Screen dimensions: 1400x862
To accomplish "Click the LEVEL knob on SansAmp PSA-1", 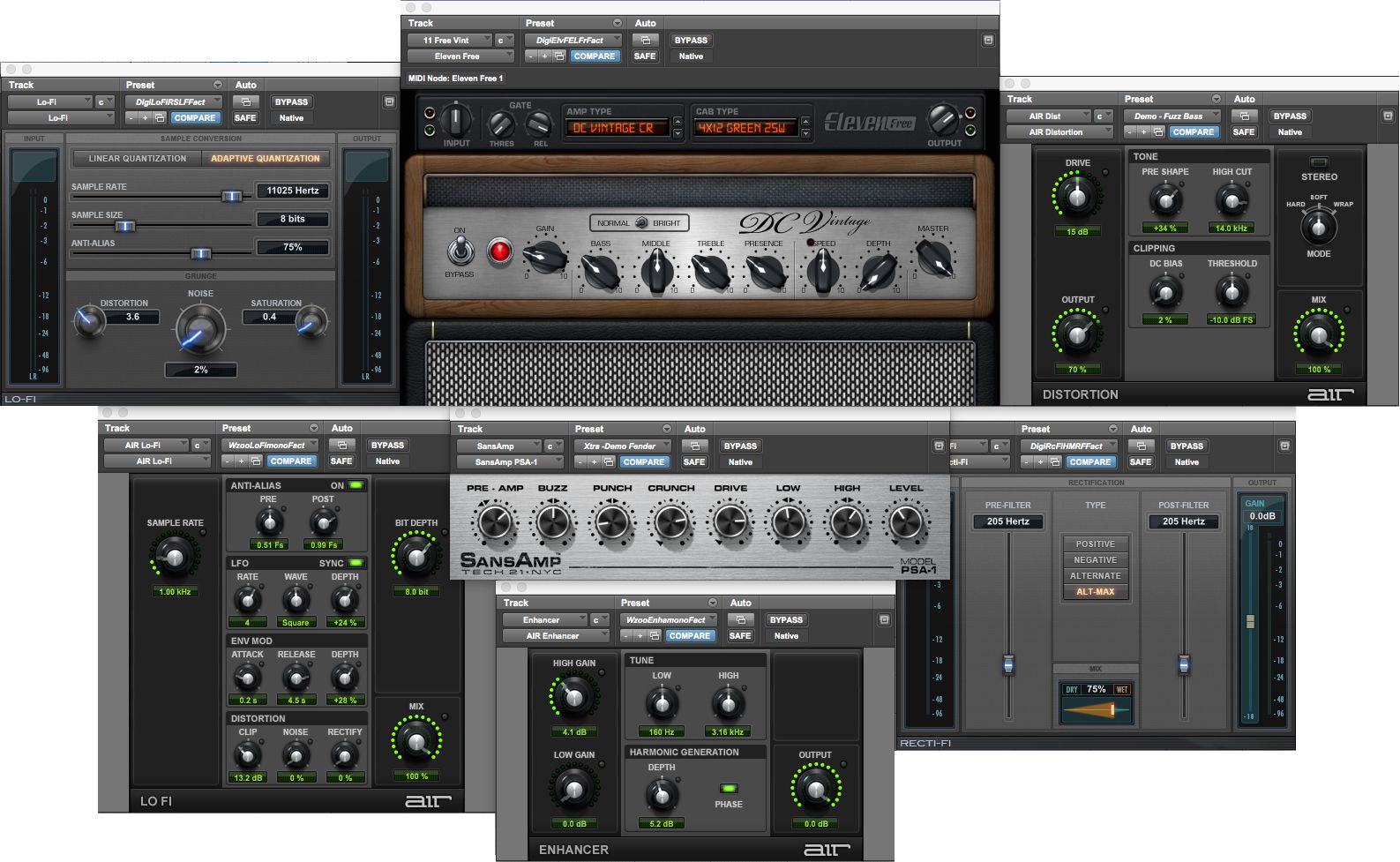I will point(906,522).
